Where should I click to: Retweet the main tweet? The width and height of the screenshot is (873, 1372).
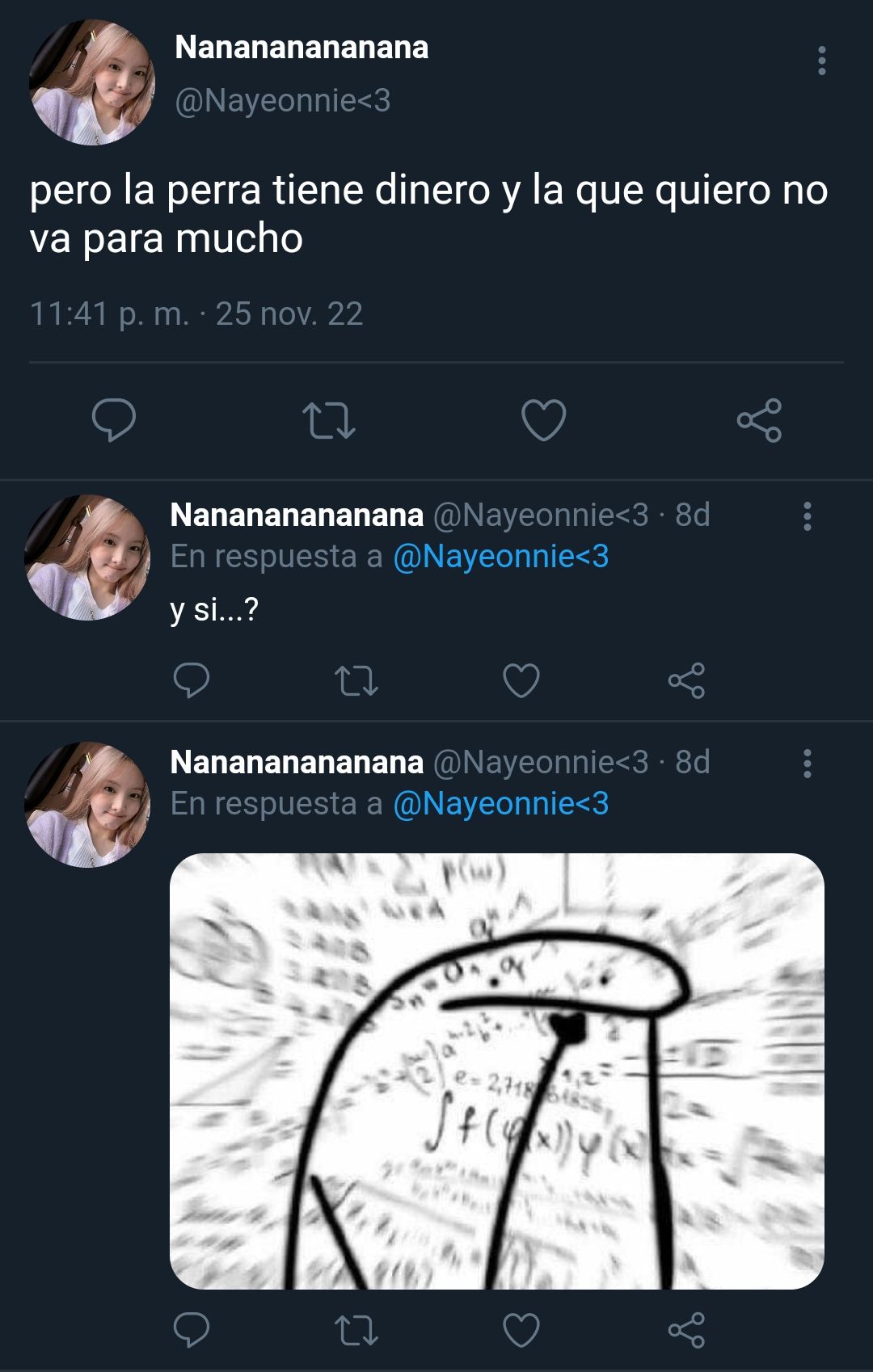(x=328, y=421)
